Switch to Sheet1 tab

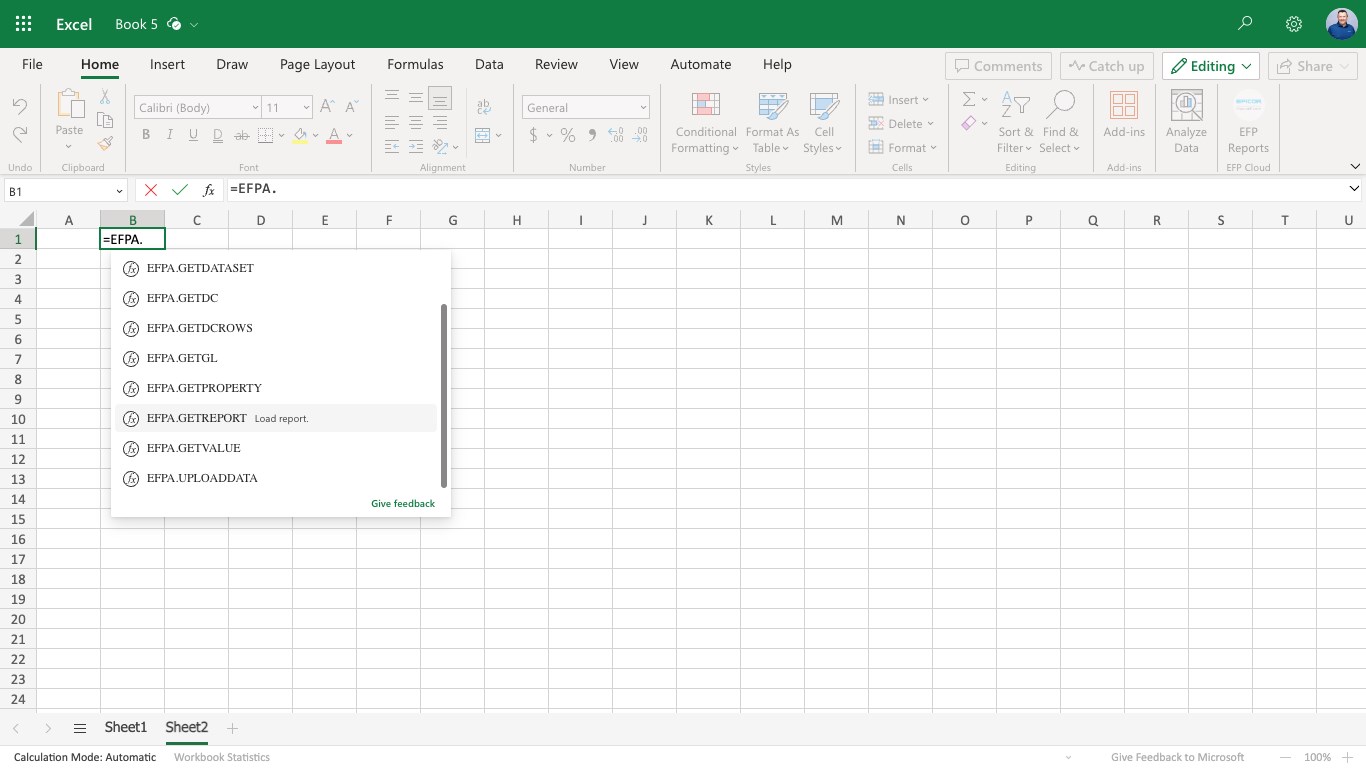point(126,728)
